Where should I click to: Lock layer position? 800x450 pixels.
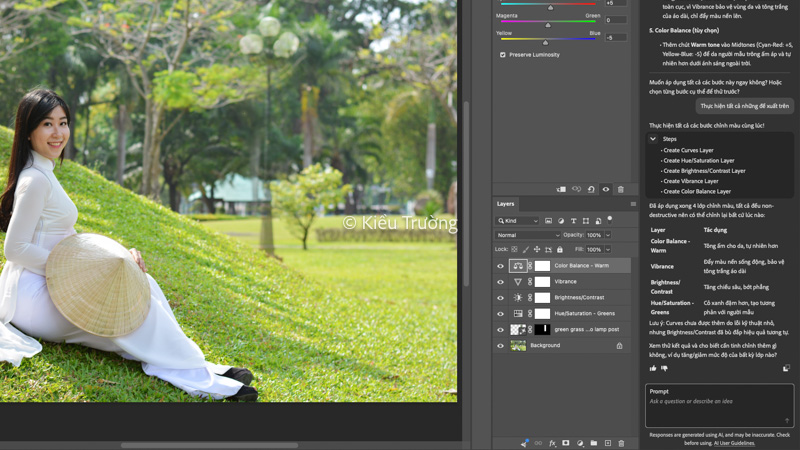537,249
